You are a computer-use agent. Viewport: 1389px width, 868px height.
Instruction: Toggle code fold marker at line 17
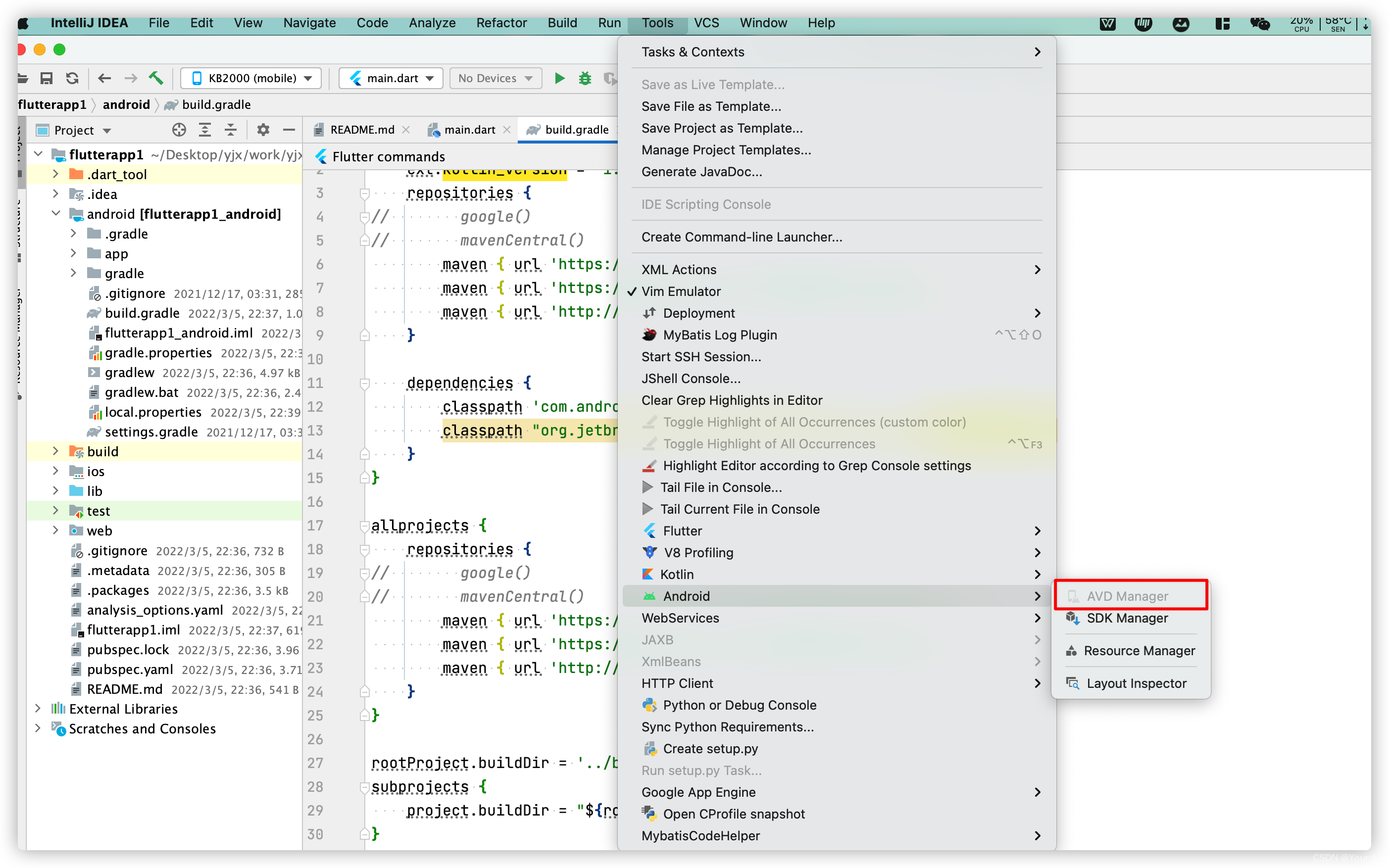pyautogui.click(x=365, y=526)
